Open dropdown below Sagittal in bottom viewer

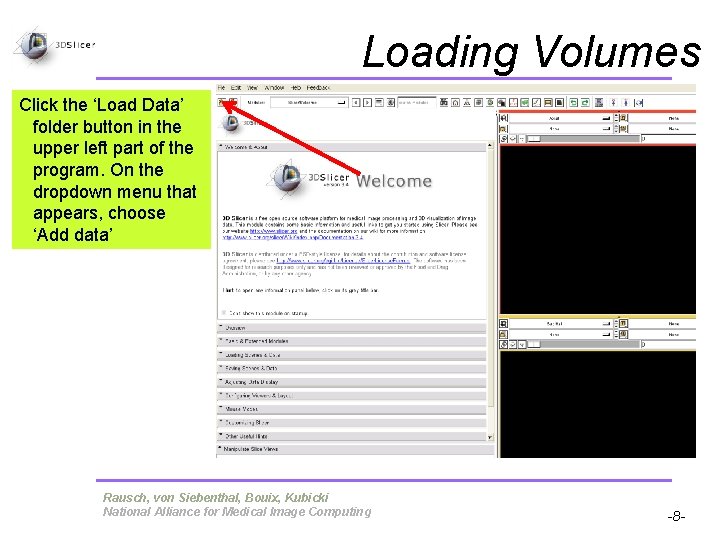point(561,334)
